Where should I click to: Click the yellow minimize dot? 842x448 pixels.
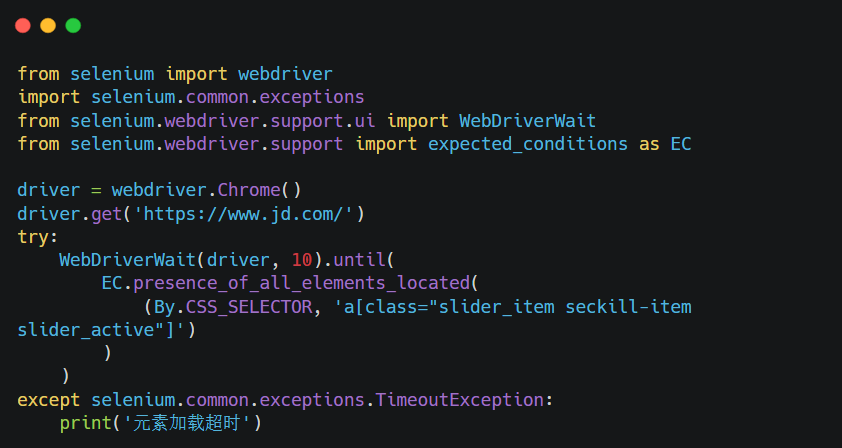tap(48, 25)
